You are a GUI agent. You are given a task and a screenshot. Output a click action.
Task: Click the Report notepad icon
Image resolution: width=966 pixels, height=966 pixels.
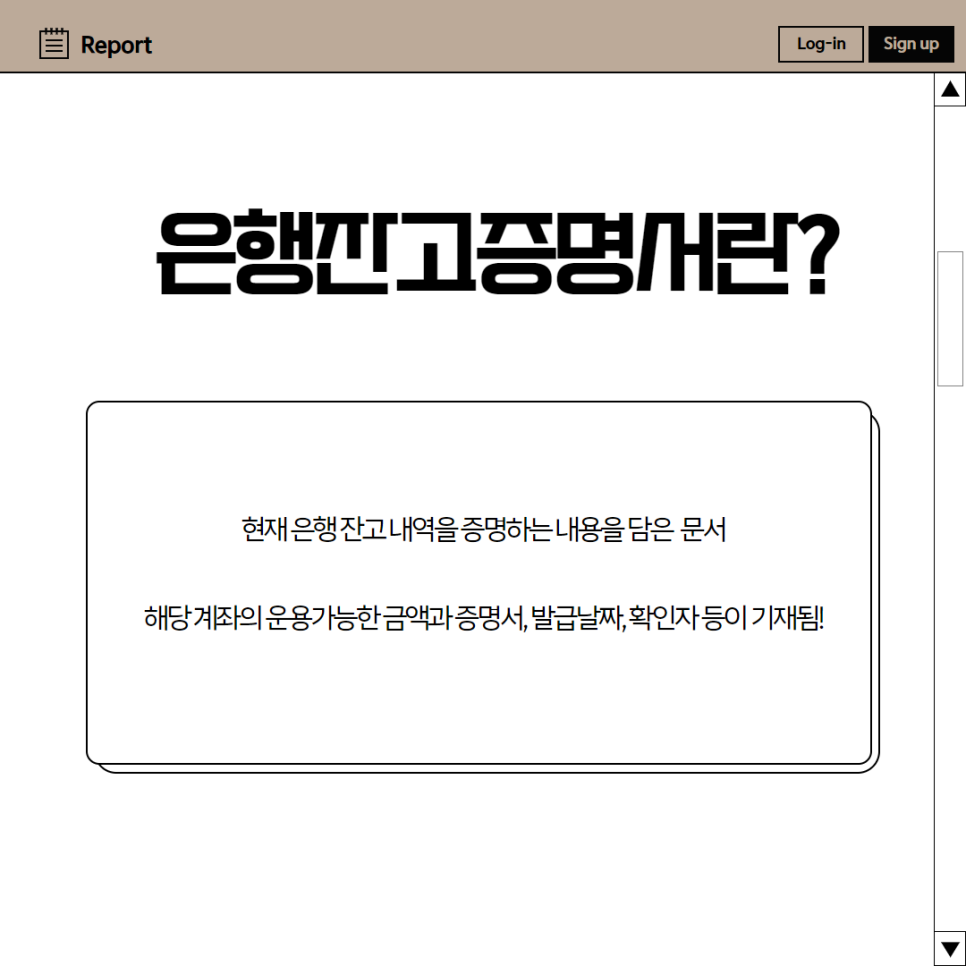[54, 44]
